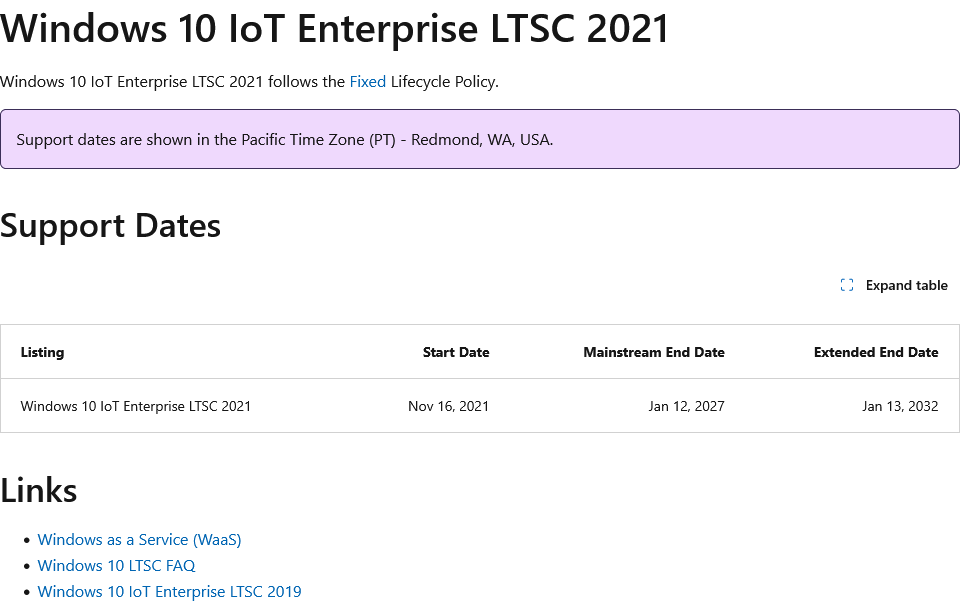
Task: Open the Windows as a Service (WaaS) link
Action: coord(139,539)
